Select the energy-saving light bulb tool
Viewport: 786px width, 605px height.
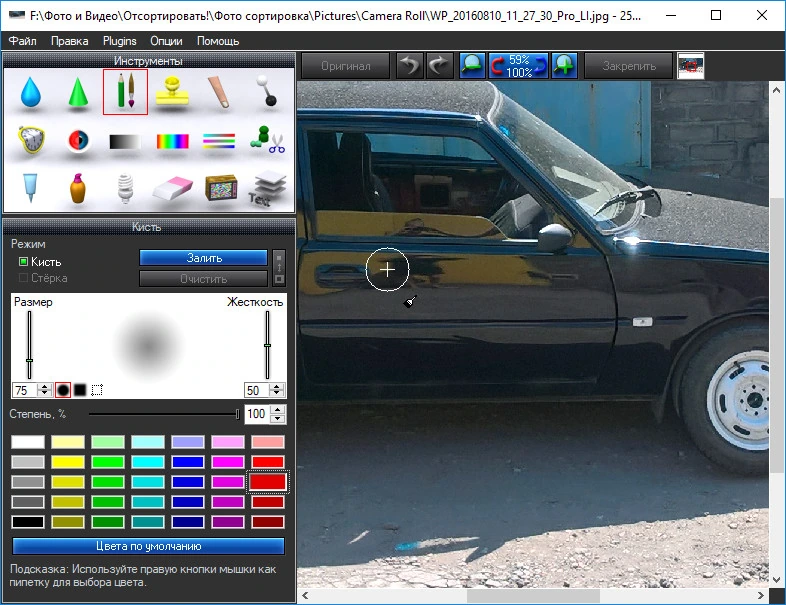125,188
